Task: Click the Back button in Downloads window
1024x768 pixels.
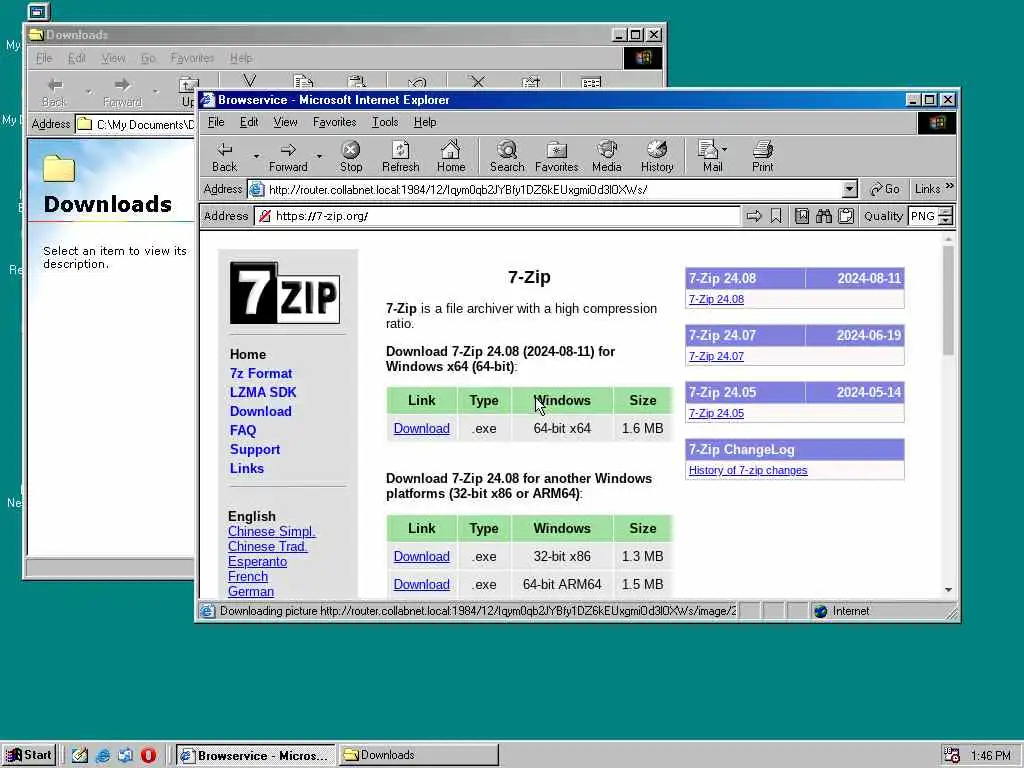Action: point(54,91)
